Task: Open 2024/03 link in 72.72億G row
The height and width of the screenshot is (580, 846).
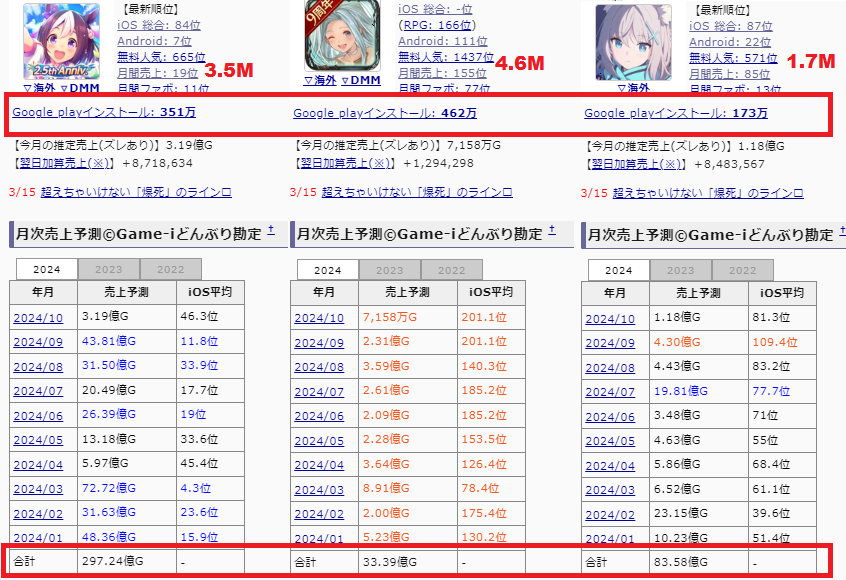Action: click(x=38, y=489)
